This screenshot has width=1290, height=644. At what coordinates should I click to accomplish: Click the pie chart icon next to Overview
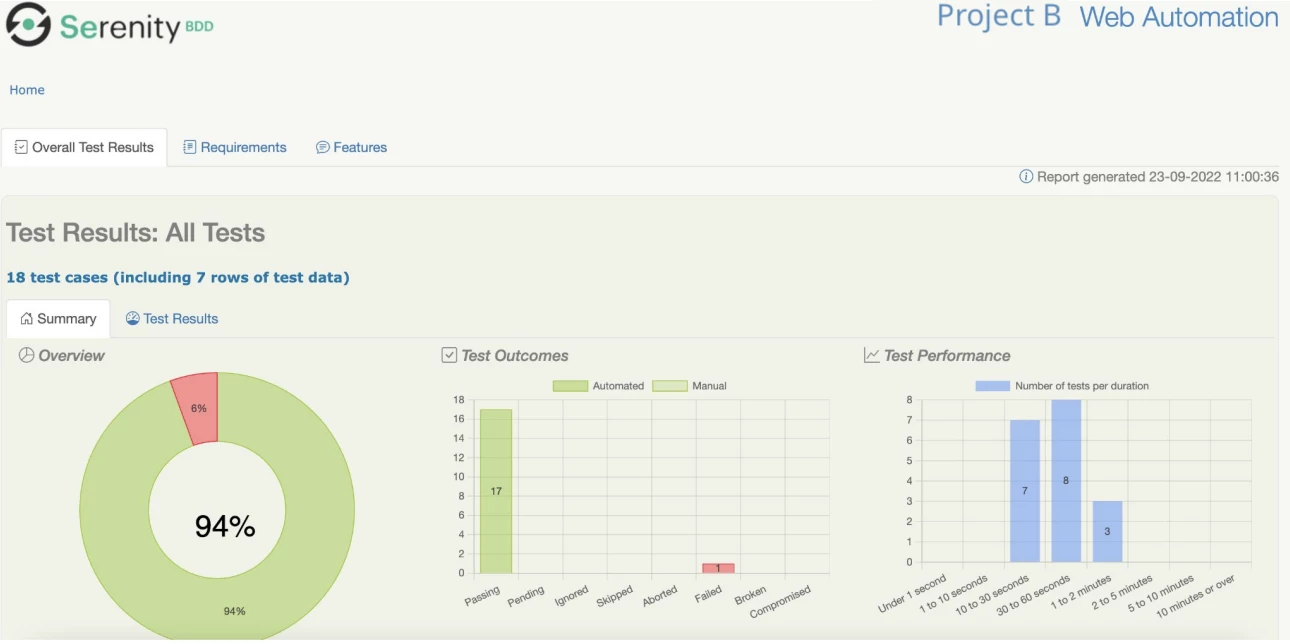click(x=27, y=355)
